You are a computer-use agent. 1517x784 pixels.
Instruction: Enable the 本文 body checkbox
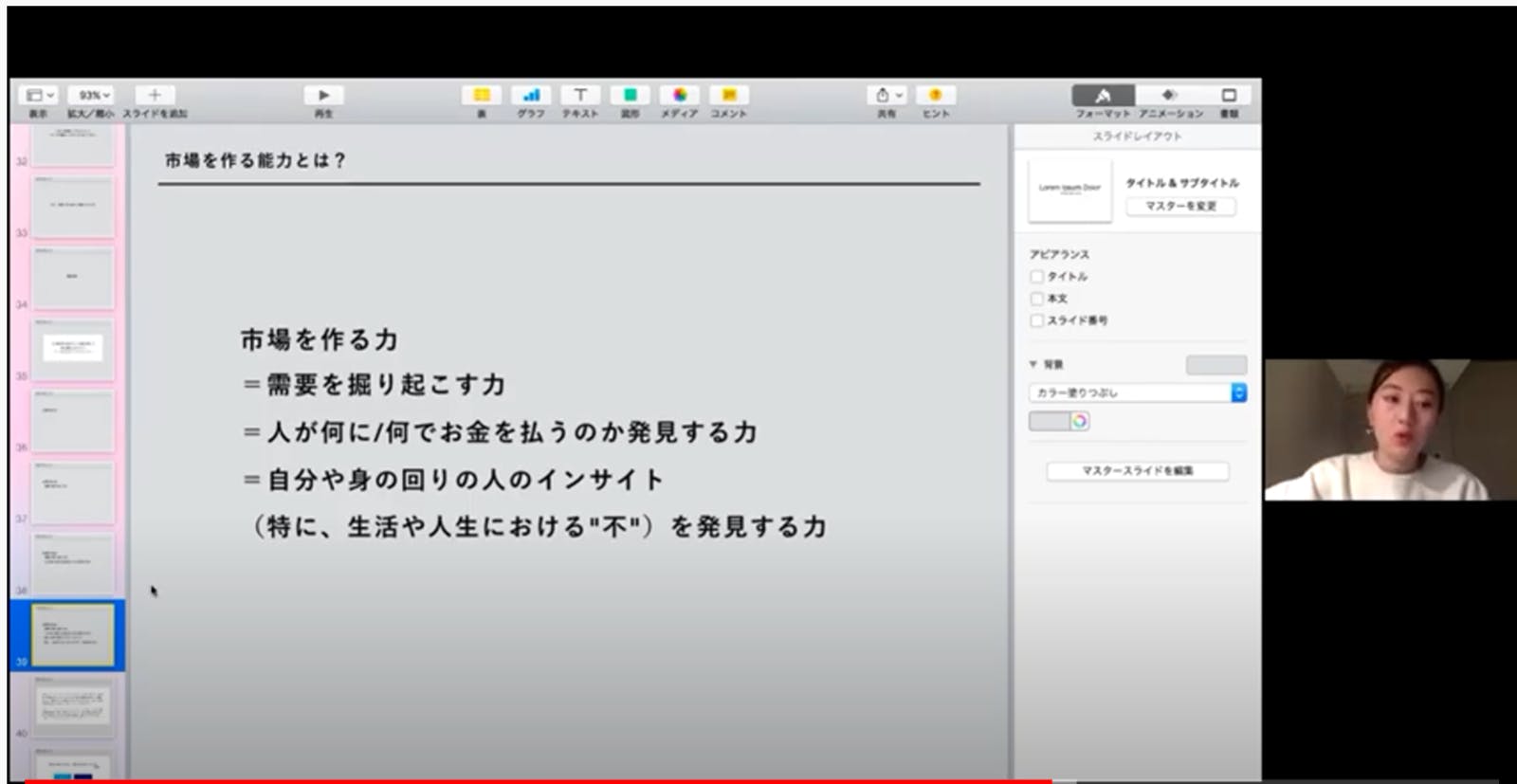(x=1037, y=299)
